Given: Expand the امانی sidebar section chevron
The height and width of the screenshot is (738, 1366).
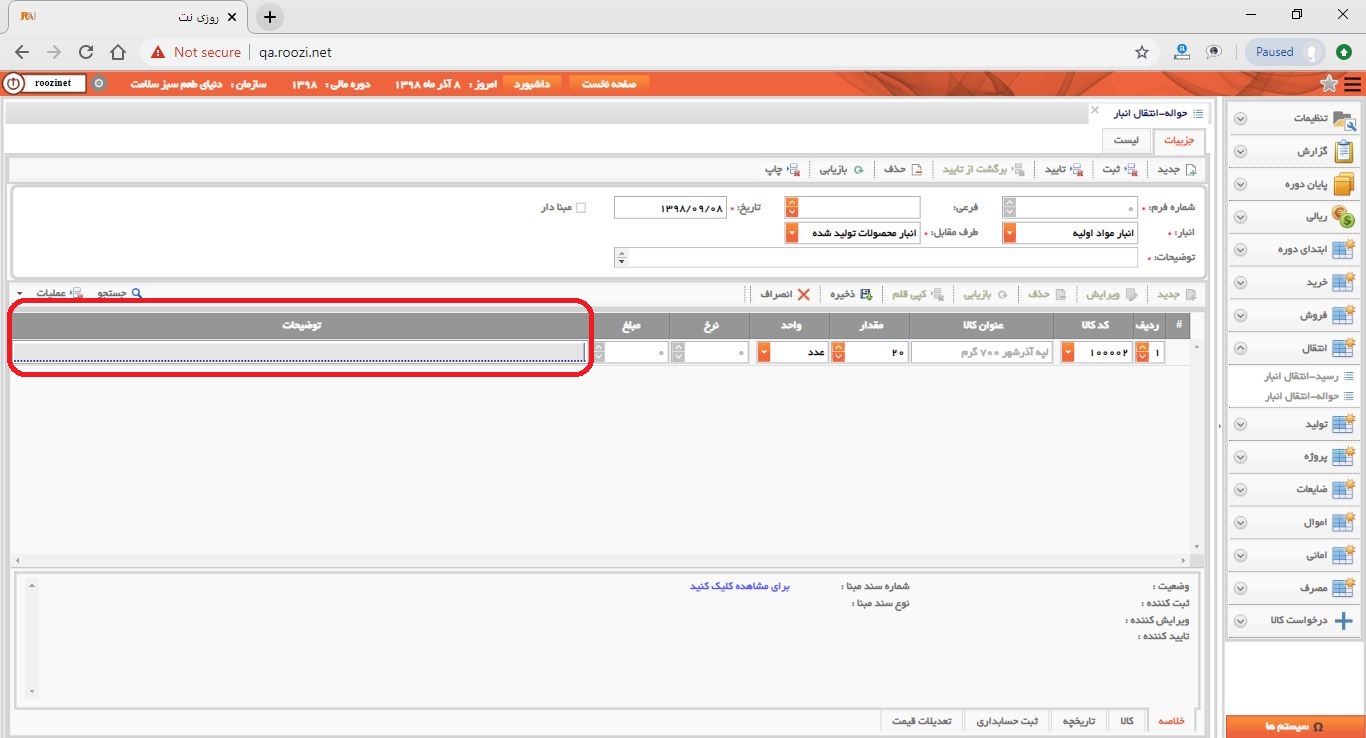Looking at the screenshot, I should pos(1240,555).
